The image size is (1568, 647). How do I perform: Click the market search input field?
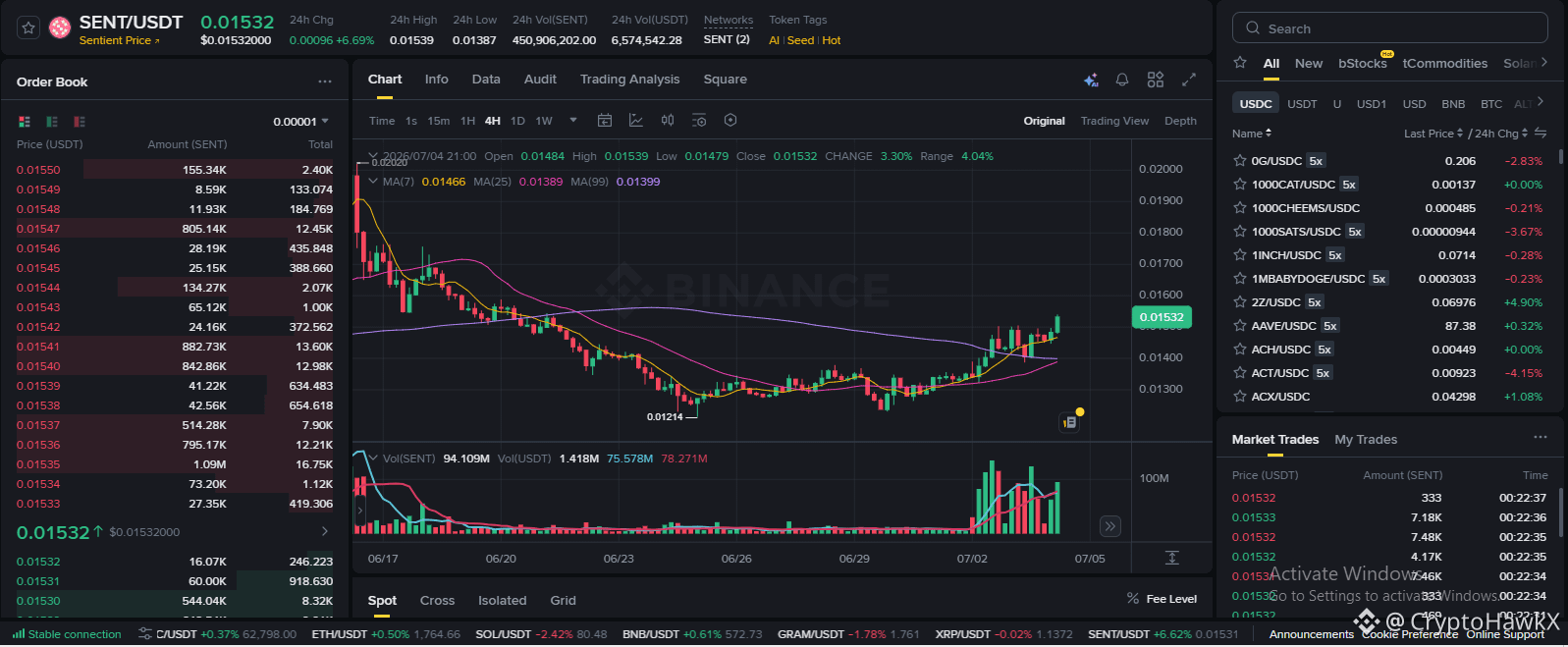pos(1390,28)
